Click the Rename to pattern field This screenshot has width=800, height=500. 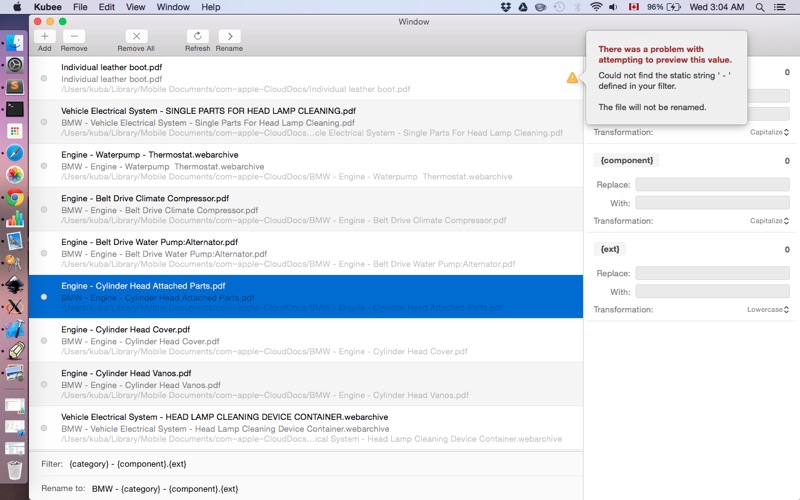coord(335,489)
